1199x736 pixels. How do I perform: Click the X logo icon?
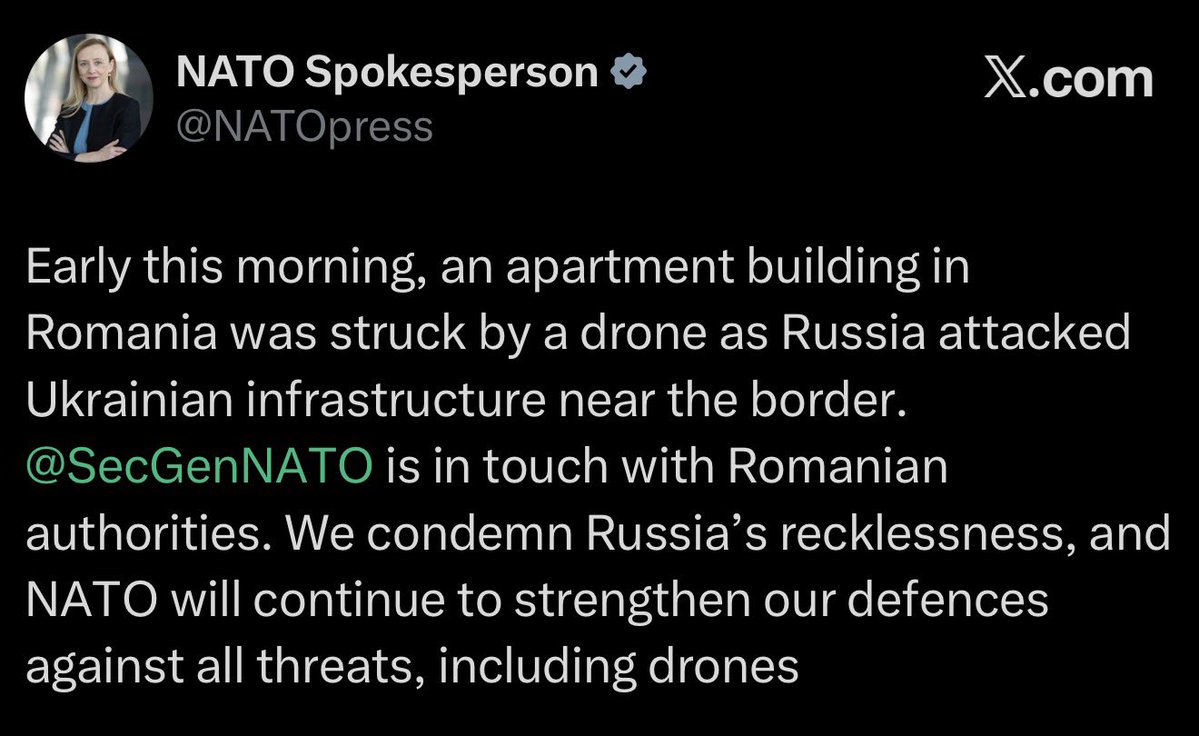(1005, 77)
